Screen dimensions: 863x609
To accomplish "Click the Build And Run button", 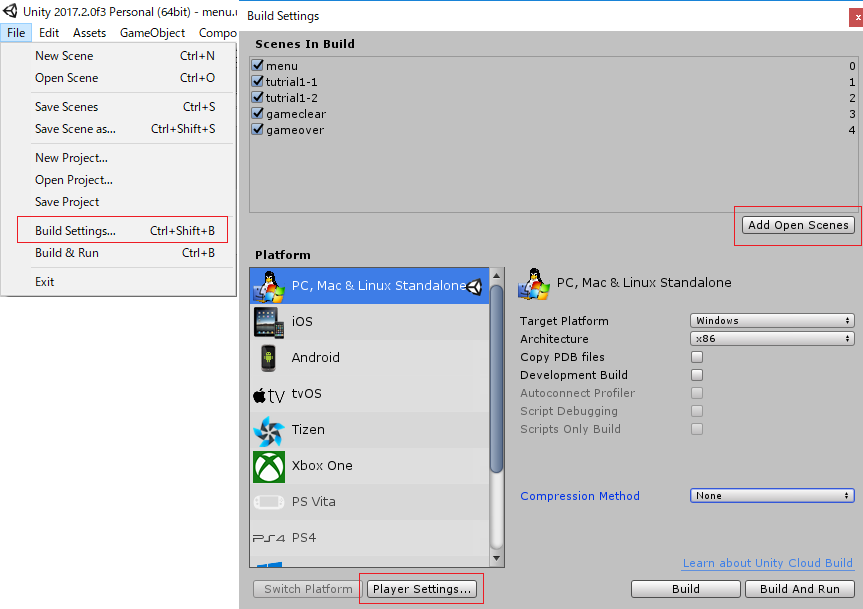I will click(x=800, y=589).
